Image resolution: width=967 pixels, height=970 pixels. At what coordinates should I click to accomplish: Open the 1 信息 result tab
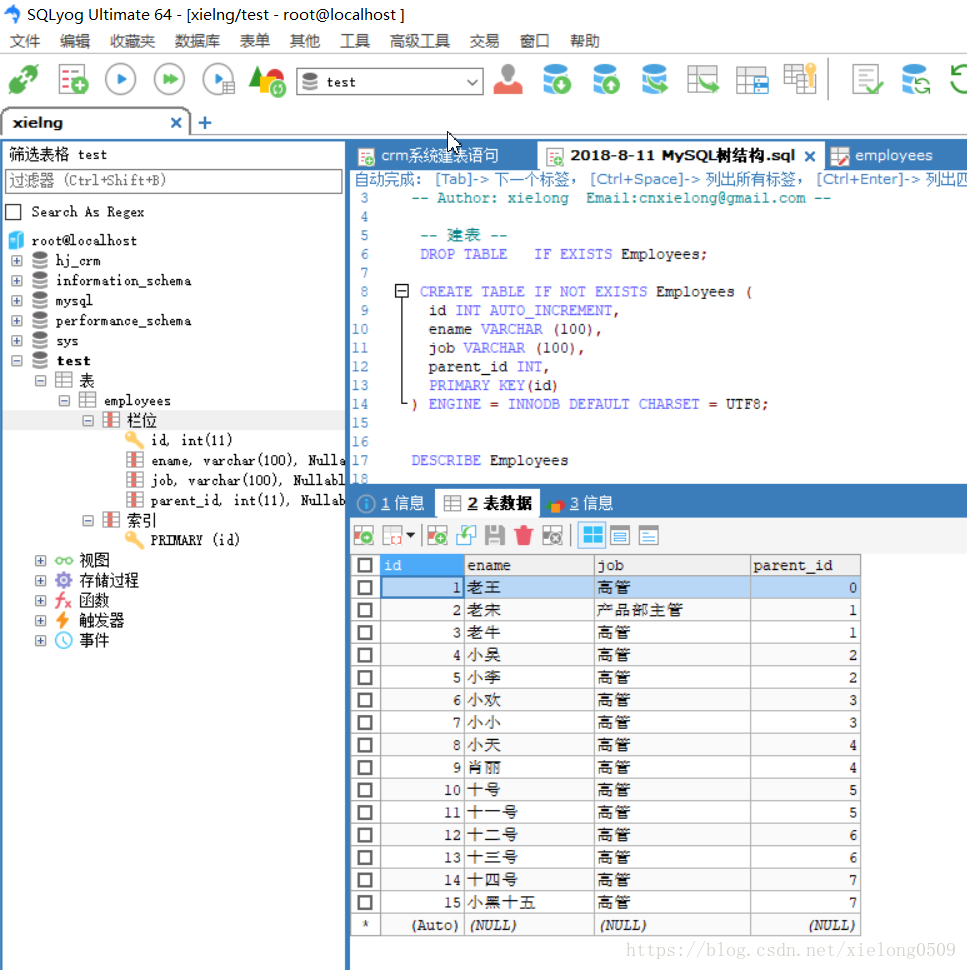click(392, 504)
